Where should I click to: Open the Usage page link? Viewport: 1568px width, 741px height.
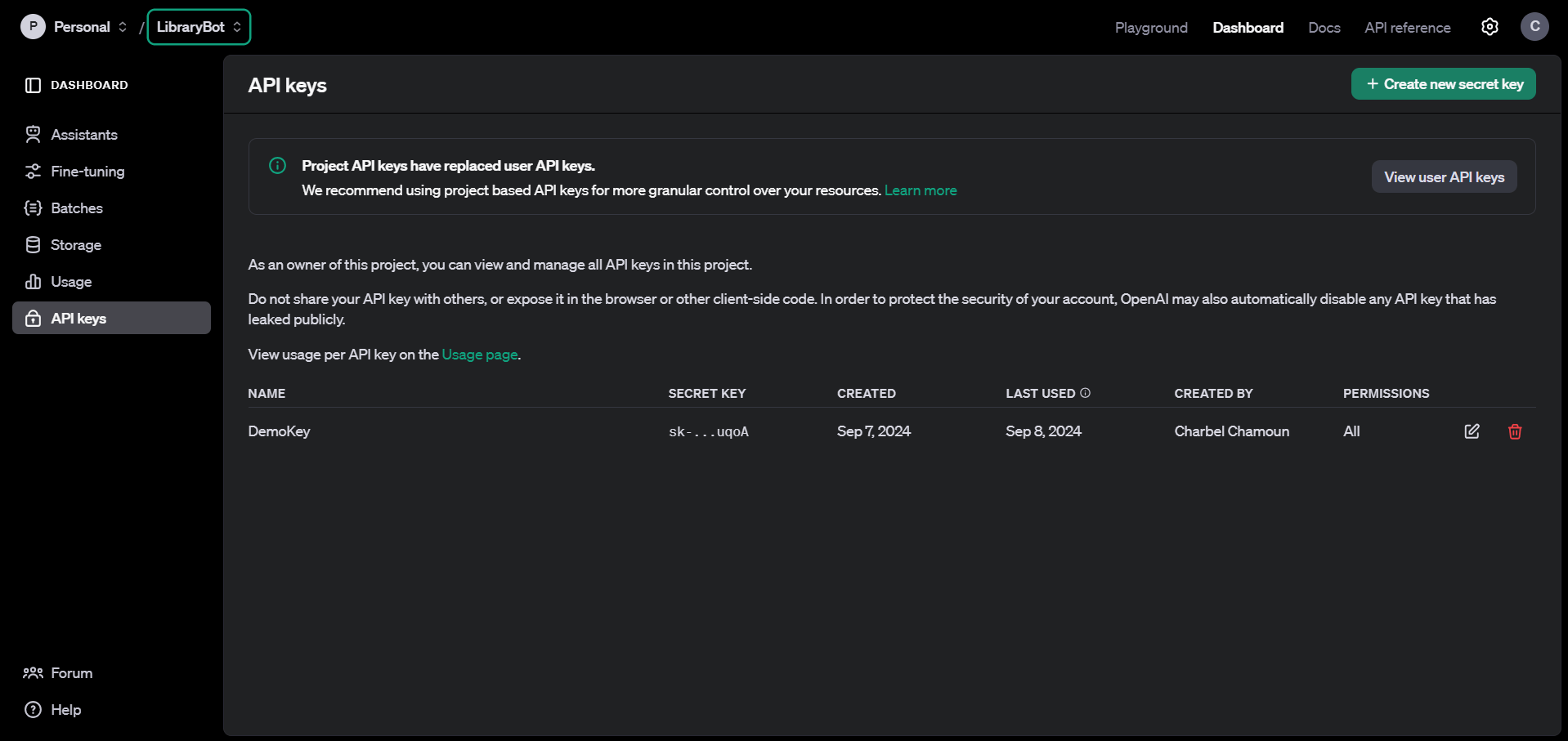coord(479,354)
